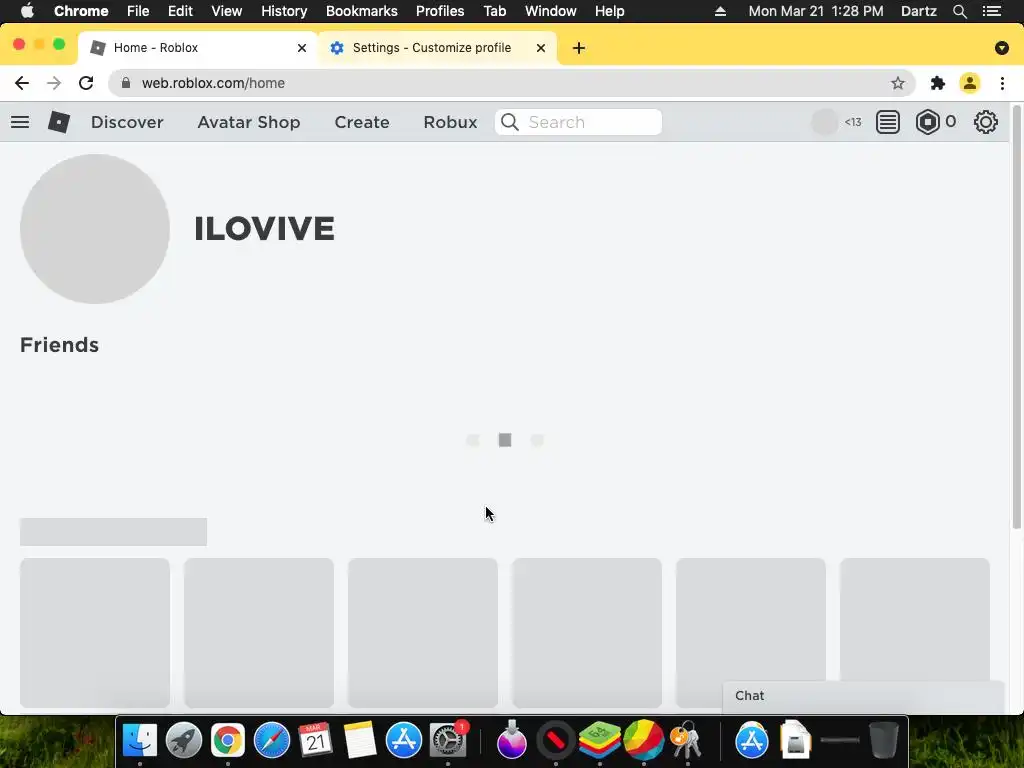Click the avatar headshot in navbar
The width and height of the screenshot is (1024, 768).
pos(824,122)
